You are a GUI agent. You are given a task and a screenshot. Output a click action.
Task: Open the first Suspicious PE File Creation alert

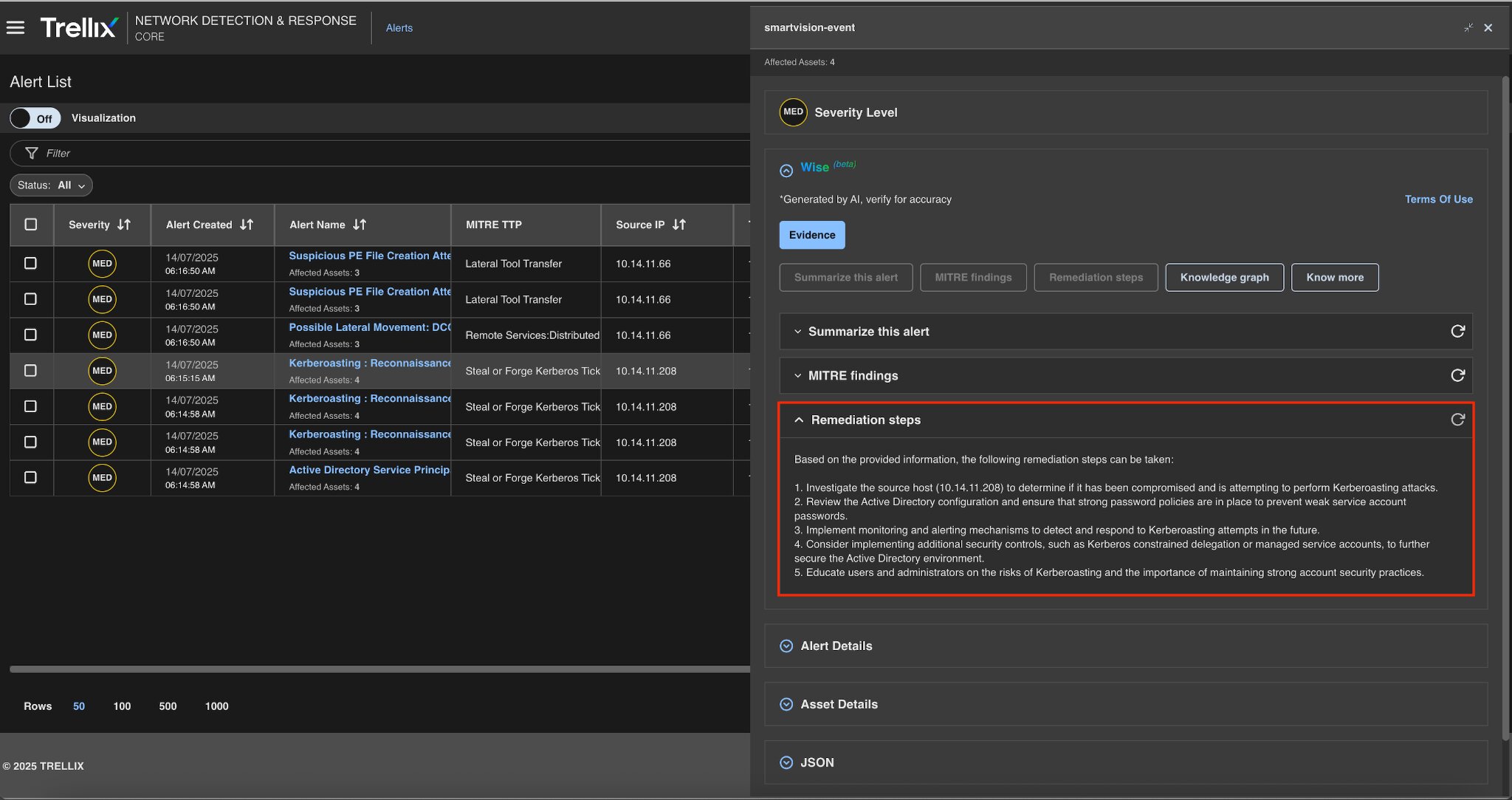(x=370, y=256)
